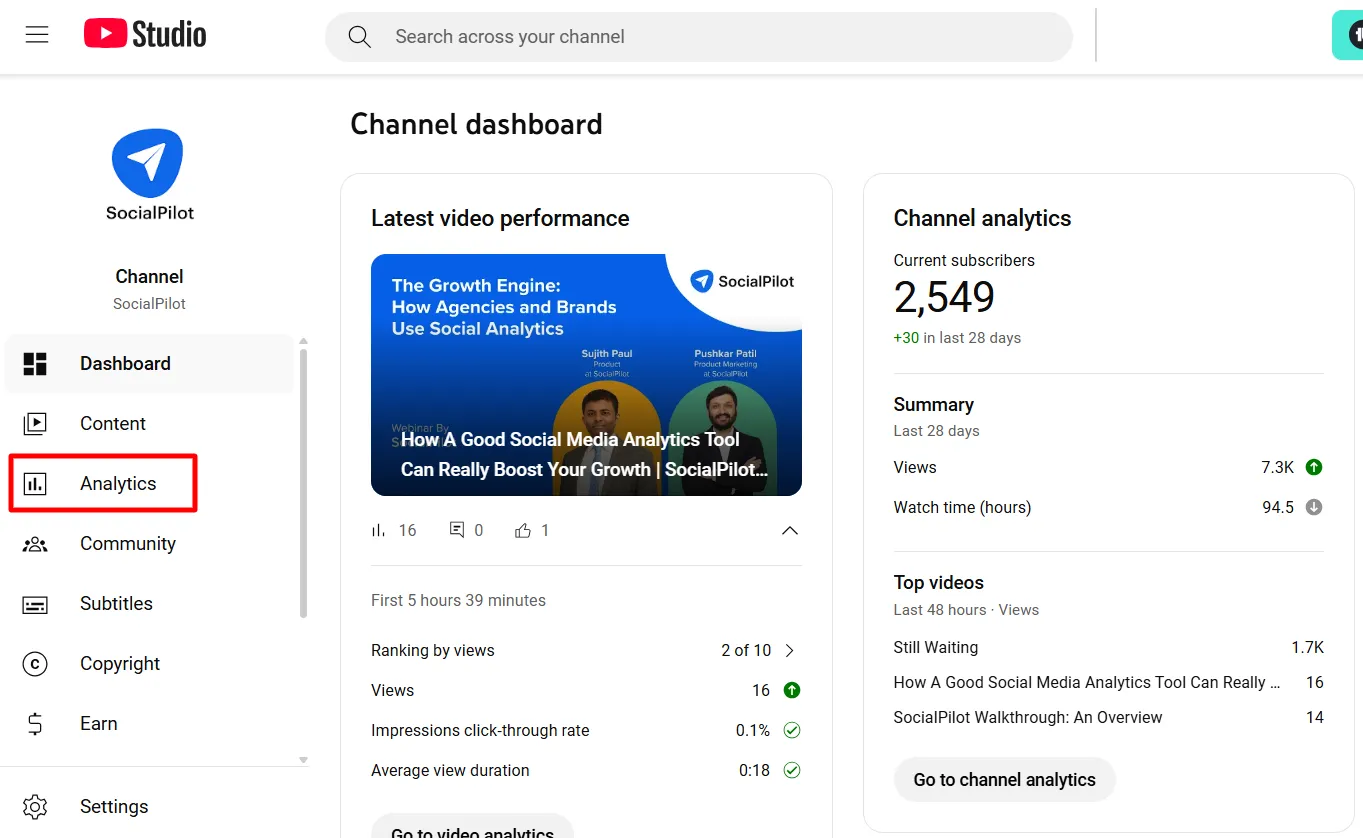Select Copyright in the sidebar

click(x=119, y=663)
